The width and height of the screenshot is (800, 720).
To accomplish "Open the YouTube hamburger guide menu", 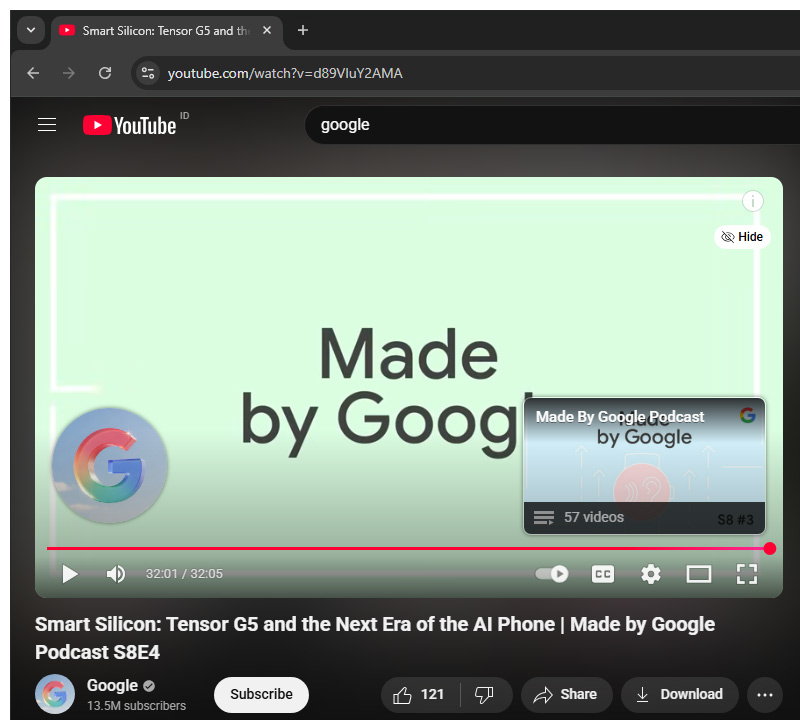I will [47, 125].
